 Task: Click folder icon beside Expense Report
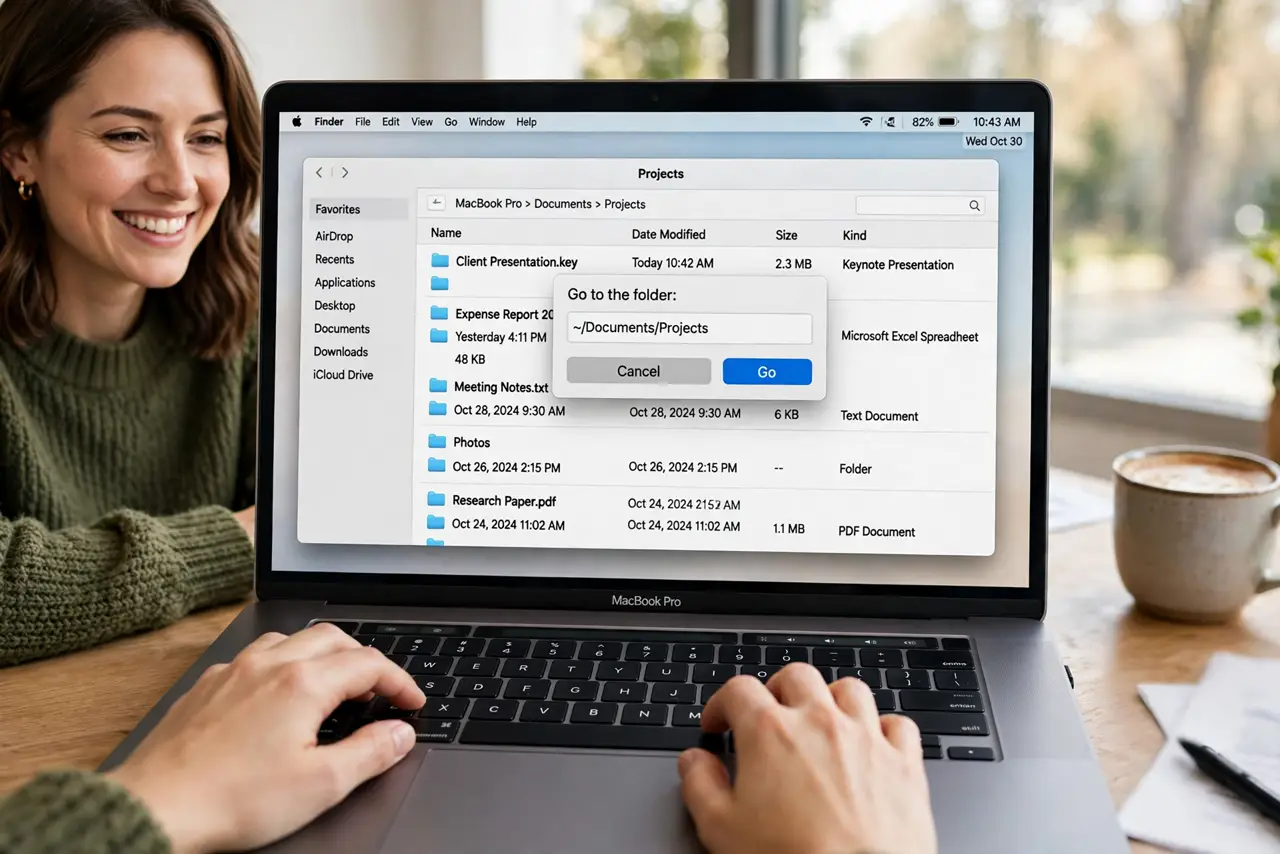[439, 313]
